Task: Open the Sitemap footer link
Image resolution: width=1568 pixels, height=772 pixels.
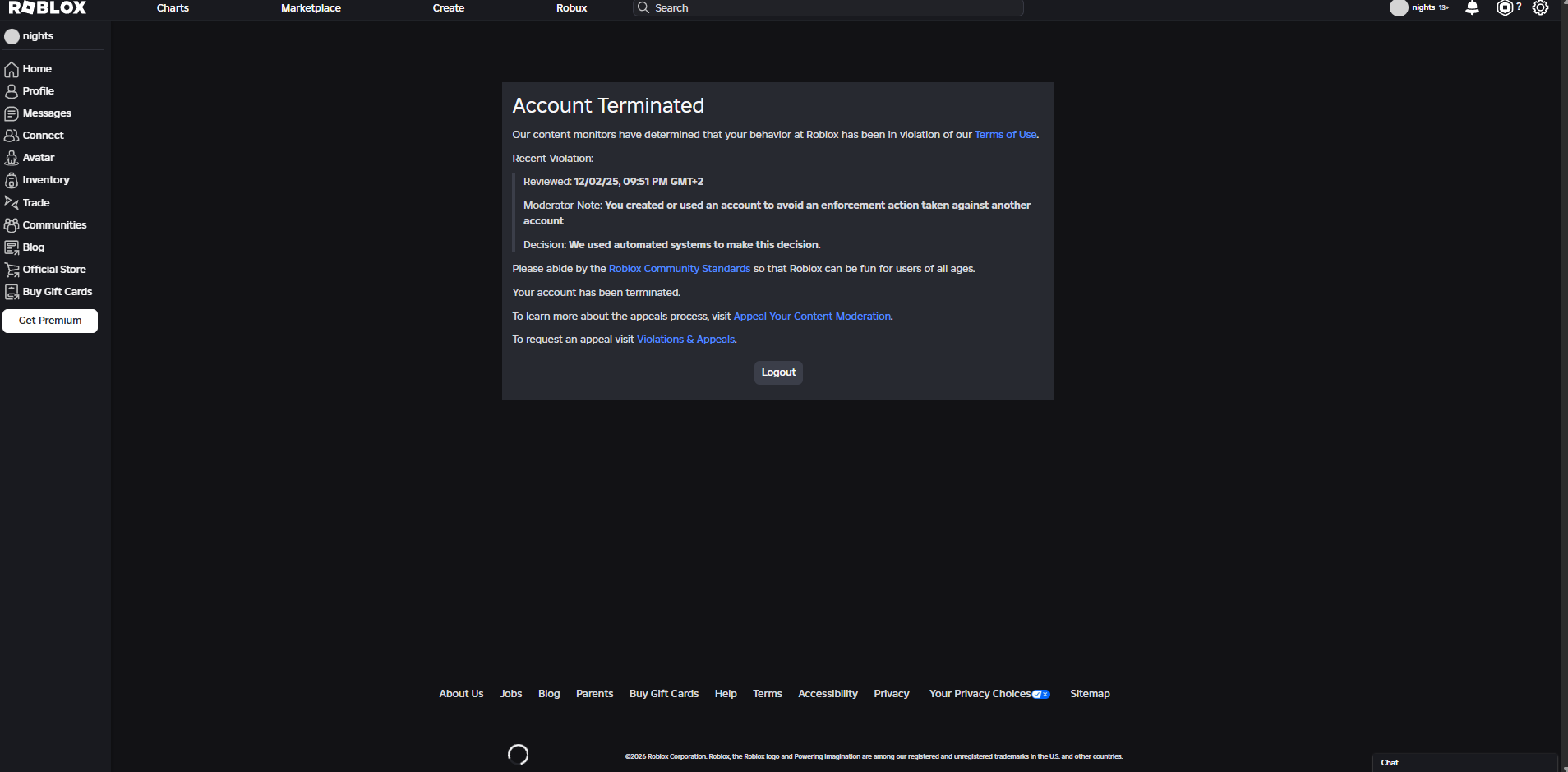Action: 1090,694
